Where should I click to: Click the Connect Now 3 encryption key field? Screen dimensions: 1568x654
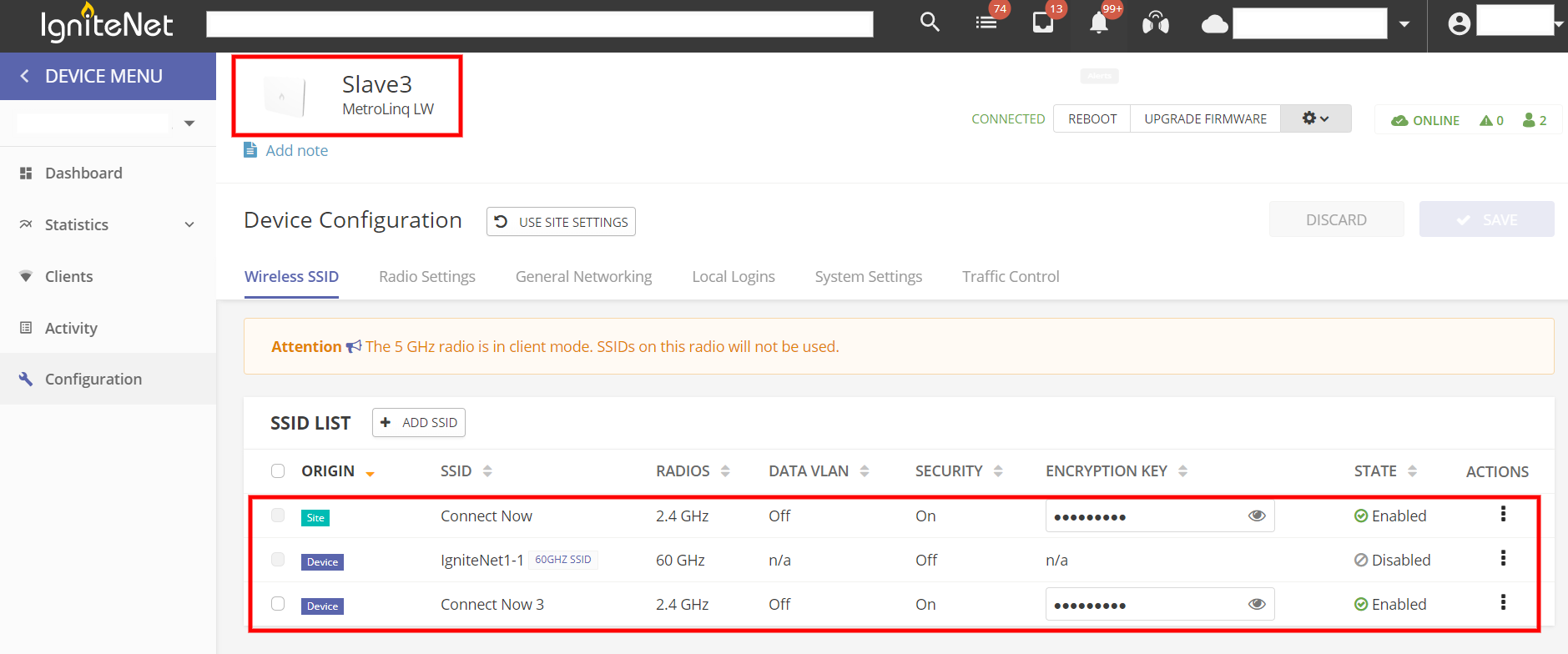click(1160, 604)
